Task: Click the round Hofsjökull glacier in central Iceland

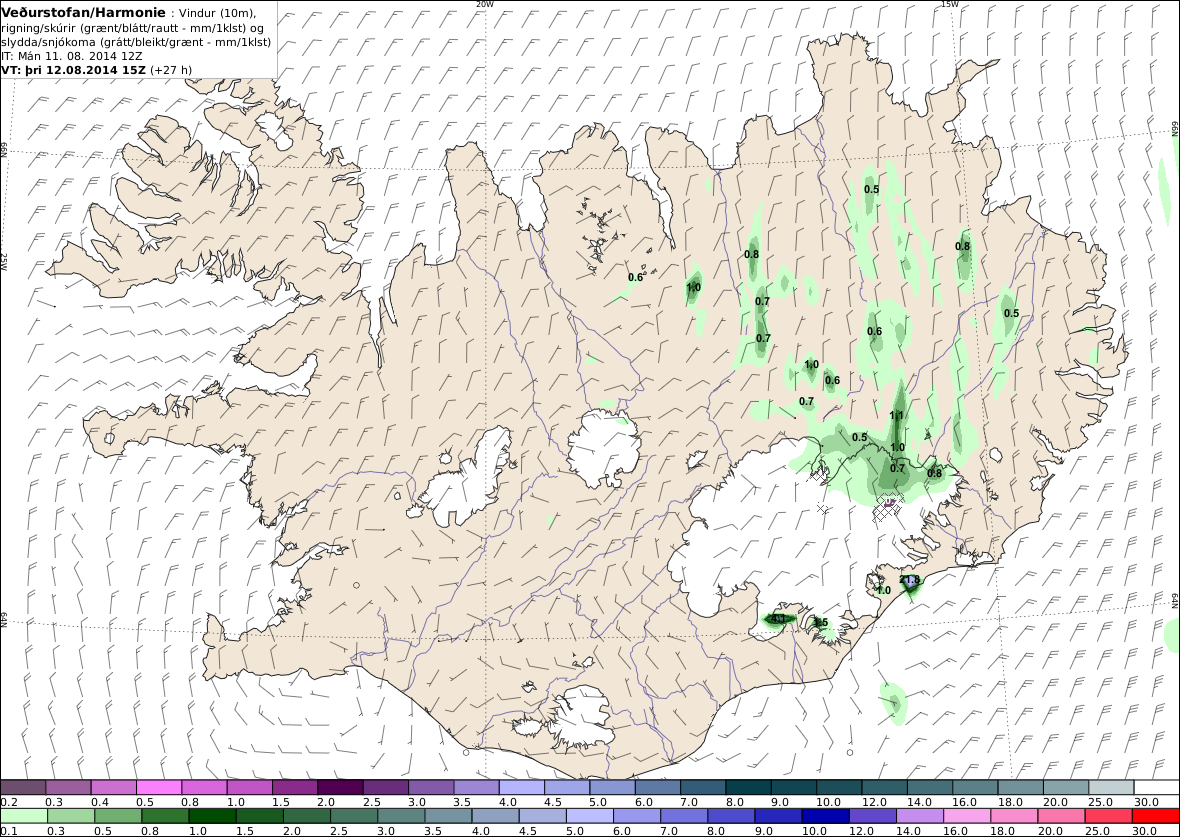Action: 604,449
